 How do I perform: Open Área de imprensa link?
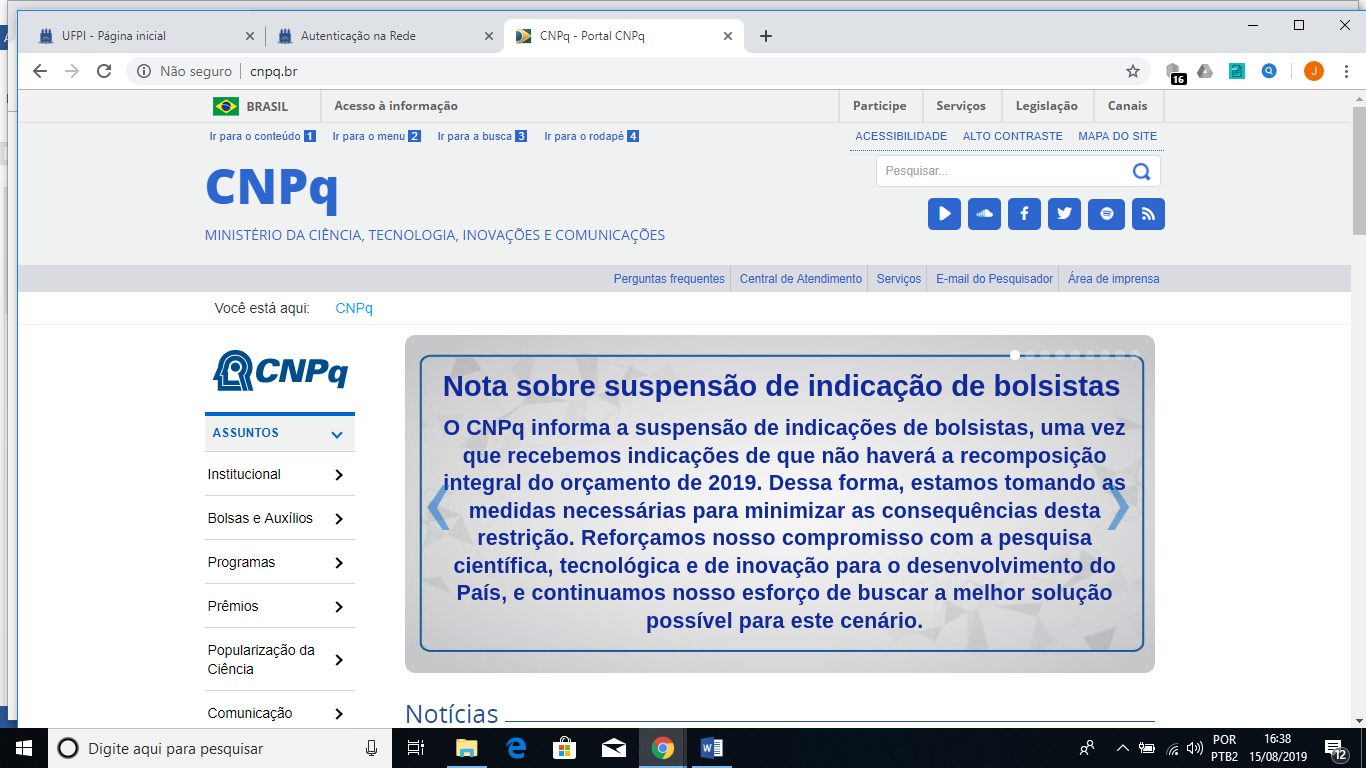point(1114,279)
